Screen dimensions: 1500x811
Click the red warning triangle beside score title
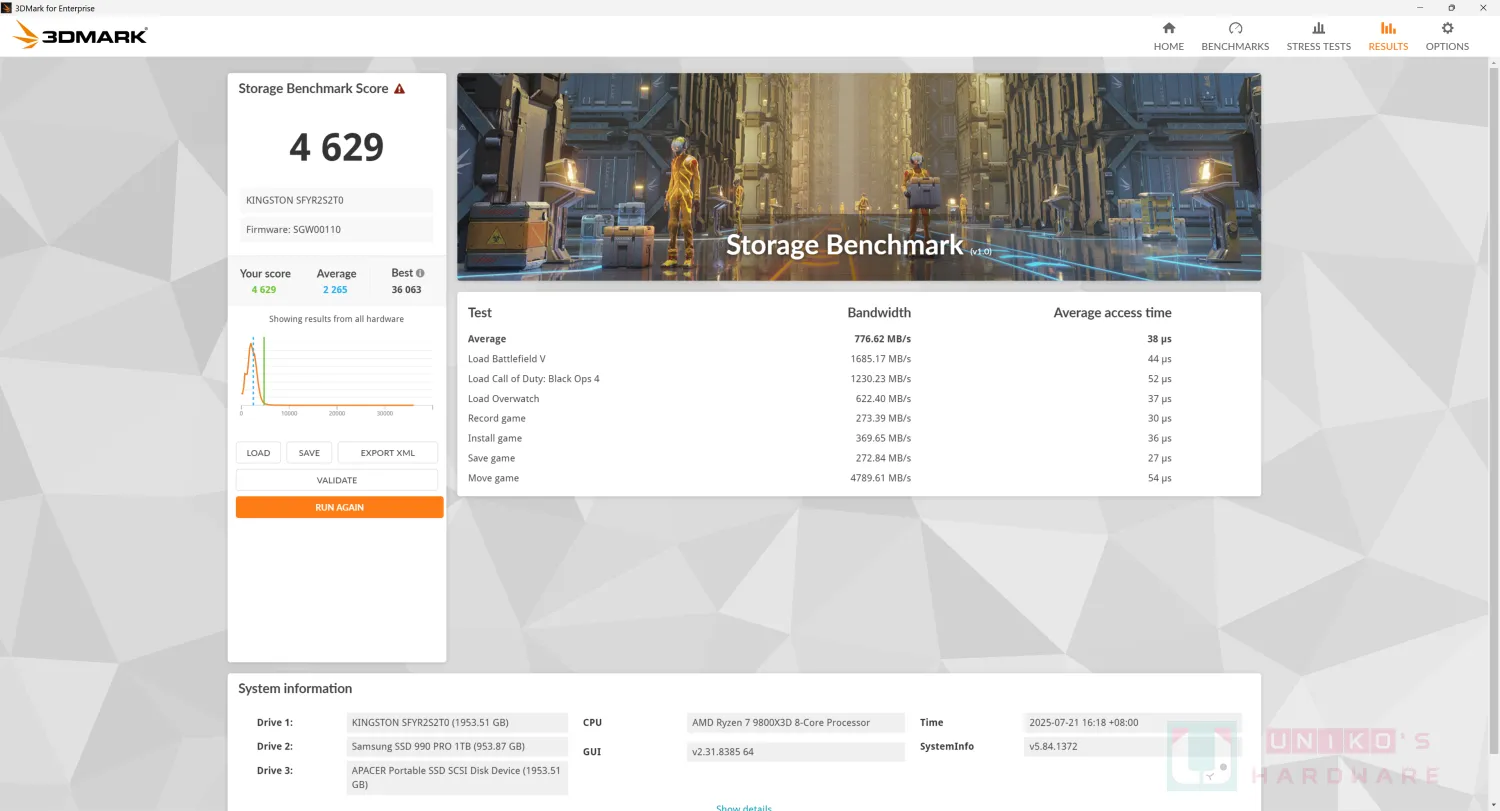pyautogui.click(x=399, y=88)
